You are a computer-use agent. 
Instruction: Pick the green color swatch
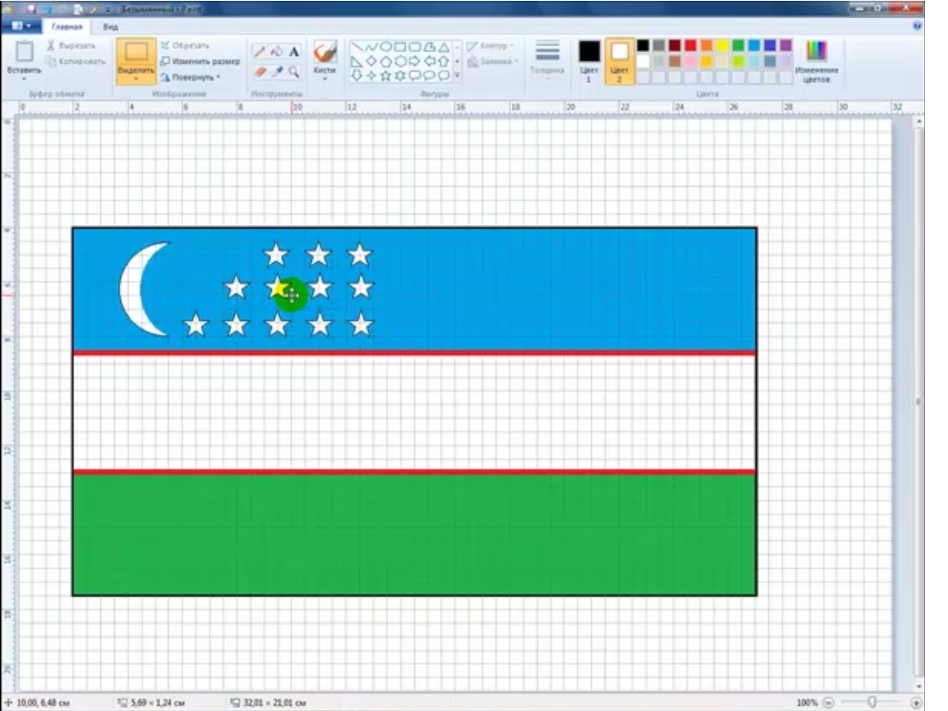(x=738, y=45)
